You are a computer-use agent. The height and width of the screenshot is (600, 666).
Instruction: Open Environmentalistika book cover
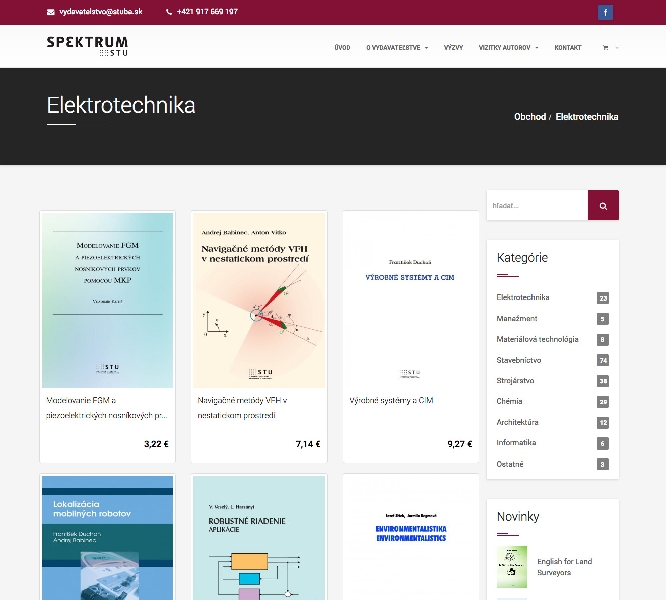click(411, 538)
